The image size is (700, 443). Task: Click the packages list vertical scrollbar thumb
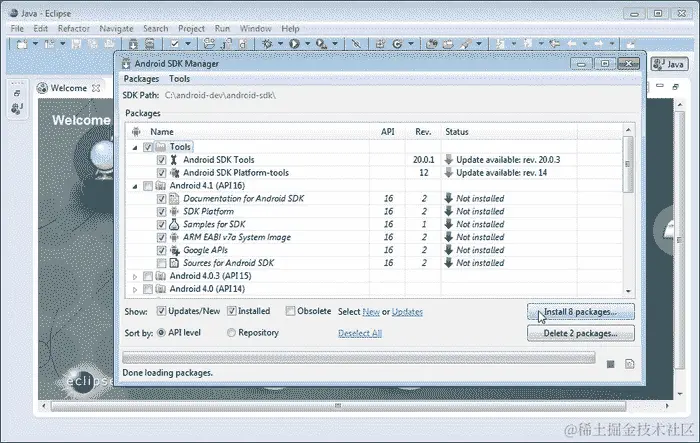[x=628, y=164]
